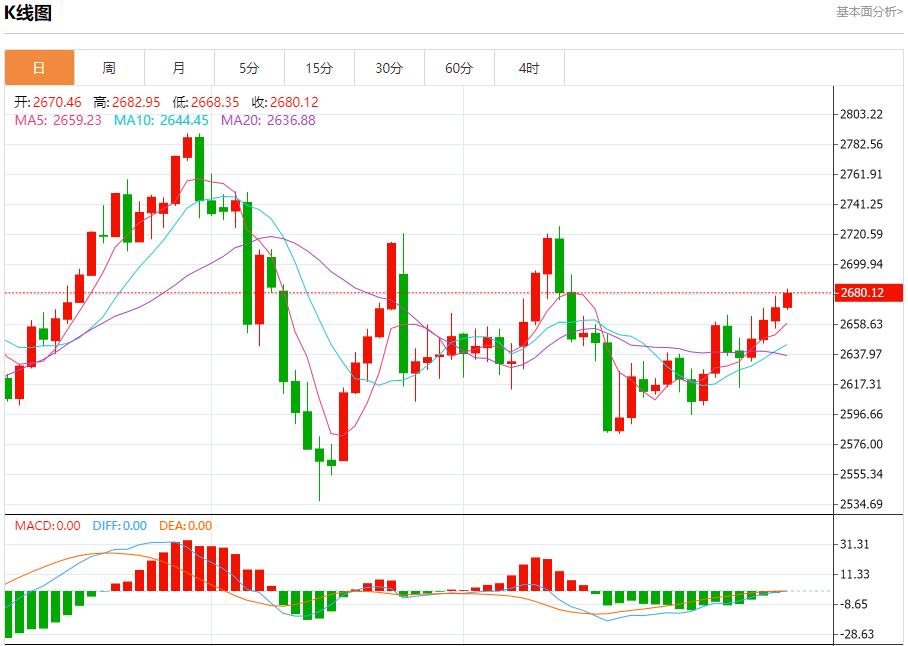Image resolution: width=908 pixels, height=646 pixels.
Task: Show the 30分 interval chart
Action: [389, 68]
